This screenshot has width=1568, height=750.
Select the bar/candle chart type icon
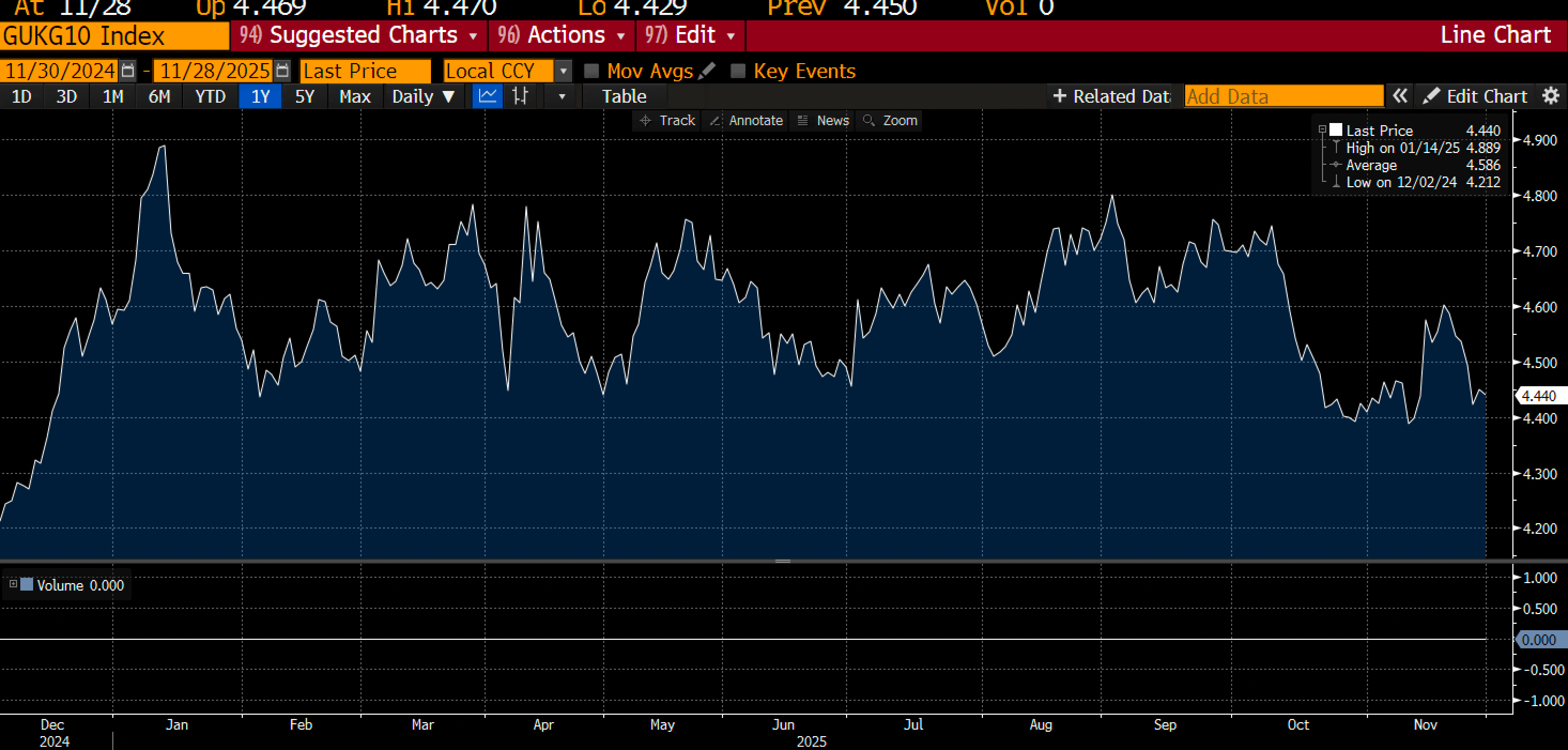pyautogui.click(x=520, y=96)
